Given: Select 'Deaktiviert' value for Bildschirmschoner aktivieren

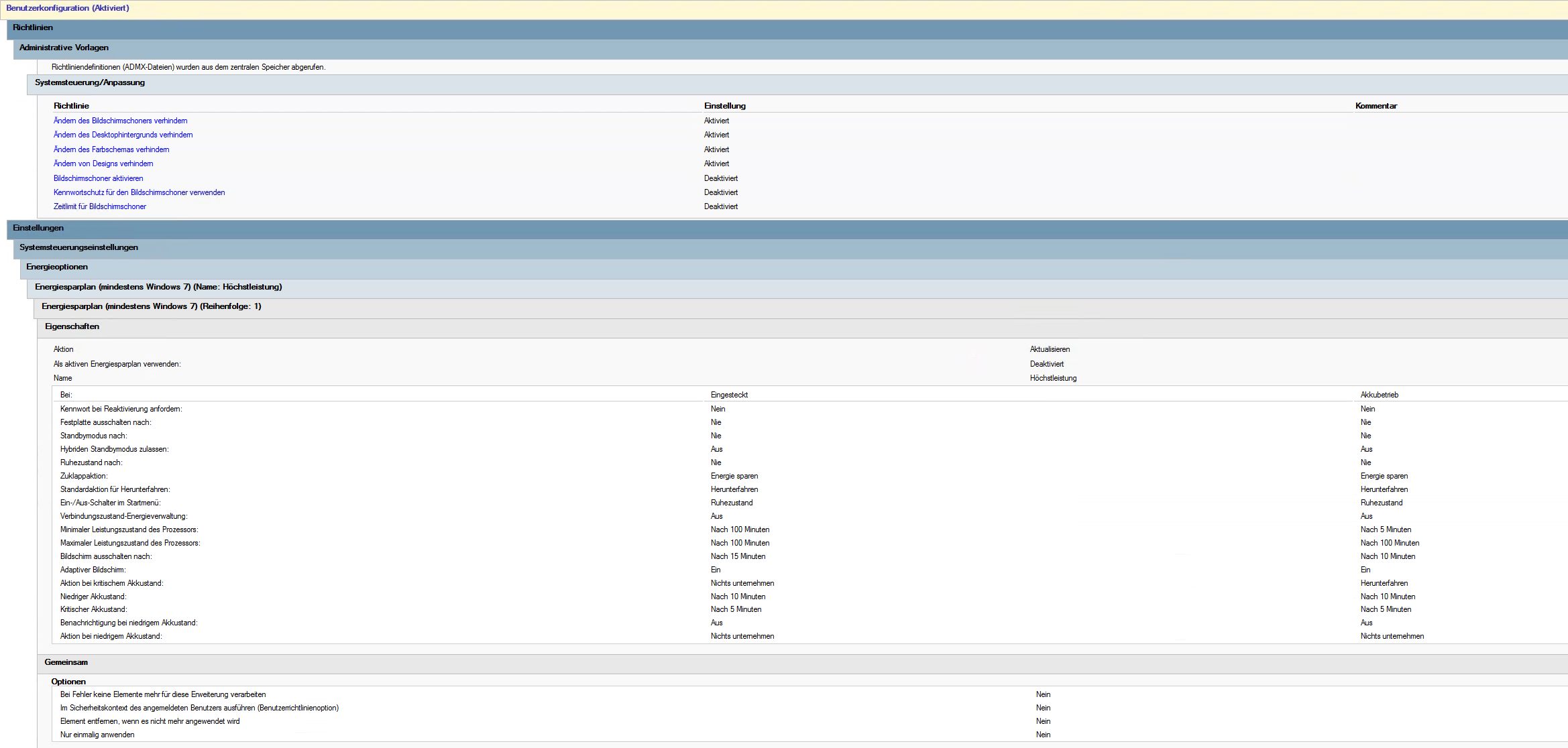Looking at the screenshot, I should [x=721, y=178].
